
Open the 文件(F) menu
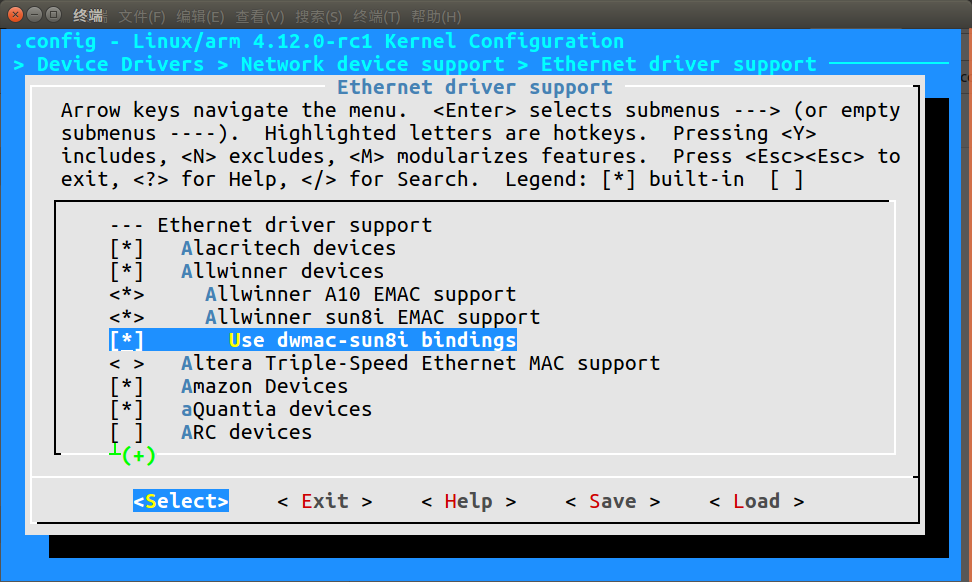[x=141, y=16]
